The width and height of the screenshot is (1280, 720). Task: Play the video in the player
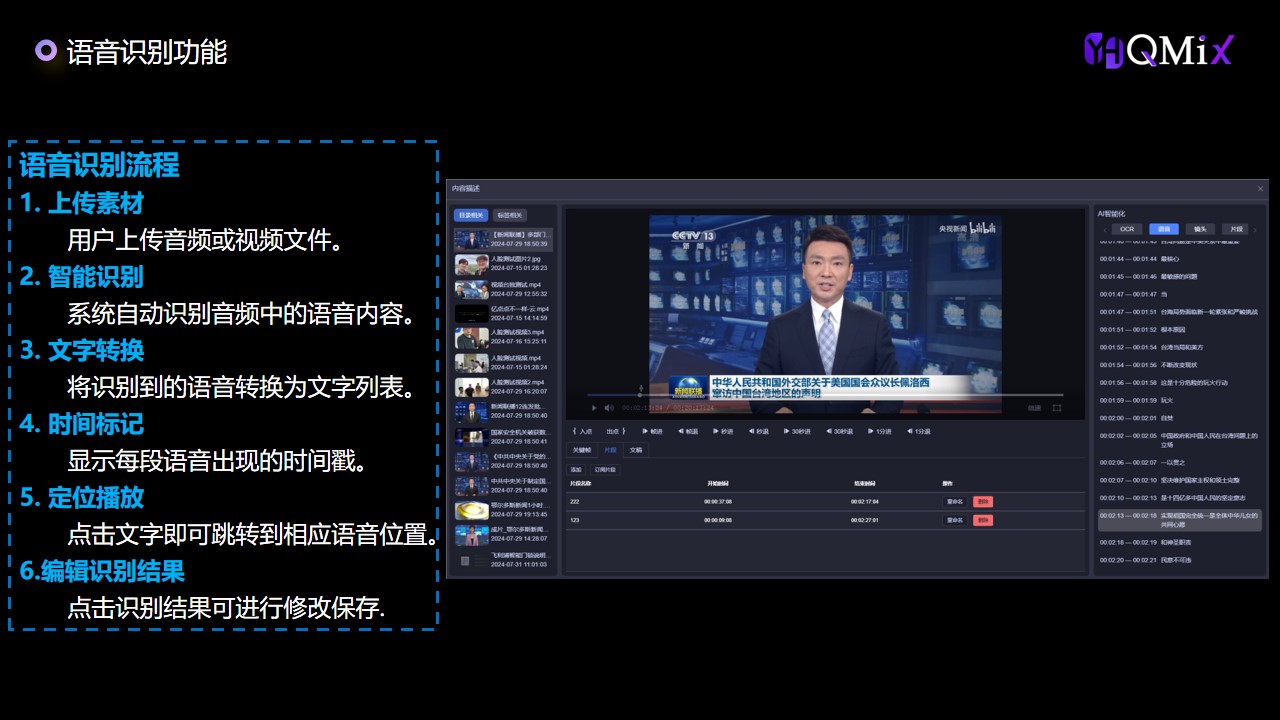pos(594,408)
